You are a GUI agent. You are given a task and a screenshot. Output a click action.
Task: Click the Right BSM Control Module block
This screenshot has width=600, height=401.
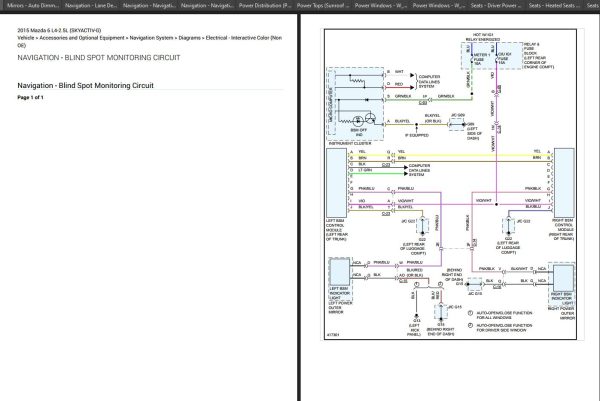click(x=564, y=183)
